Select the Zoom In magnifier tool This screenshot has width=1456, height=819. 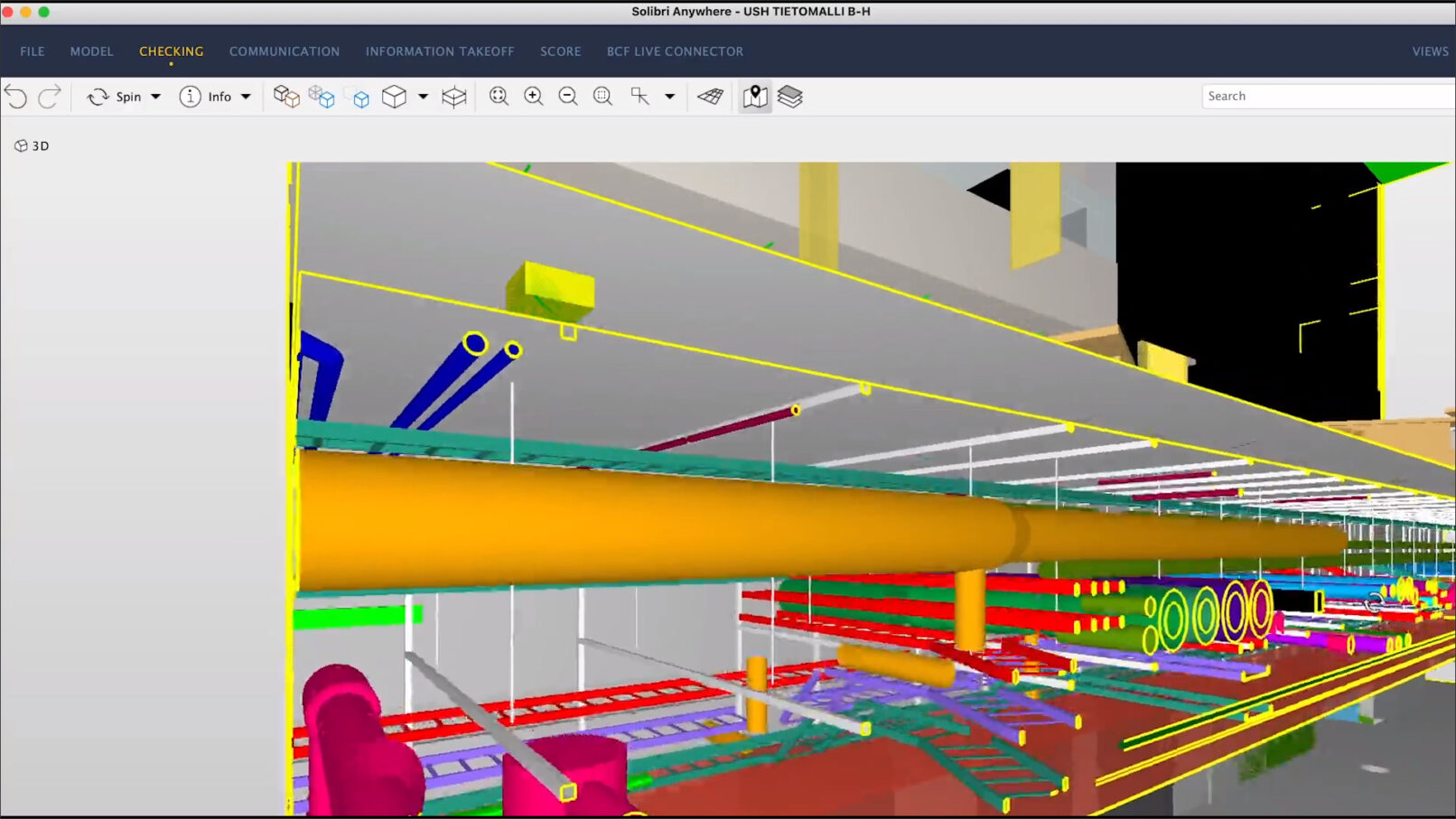pyautogui.click(x=533, y=96)
